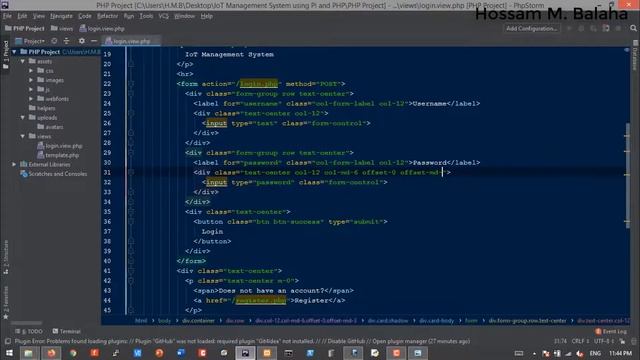This screenshot has width=640, height=360.
Task: Select the login.view.php editor tab
Action: pyautogui.click(x=131, y=41)
